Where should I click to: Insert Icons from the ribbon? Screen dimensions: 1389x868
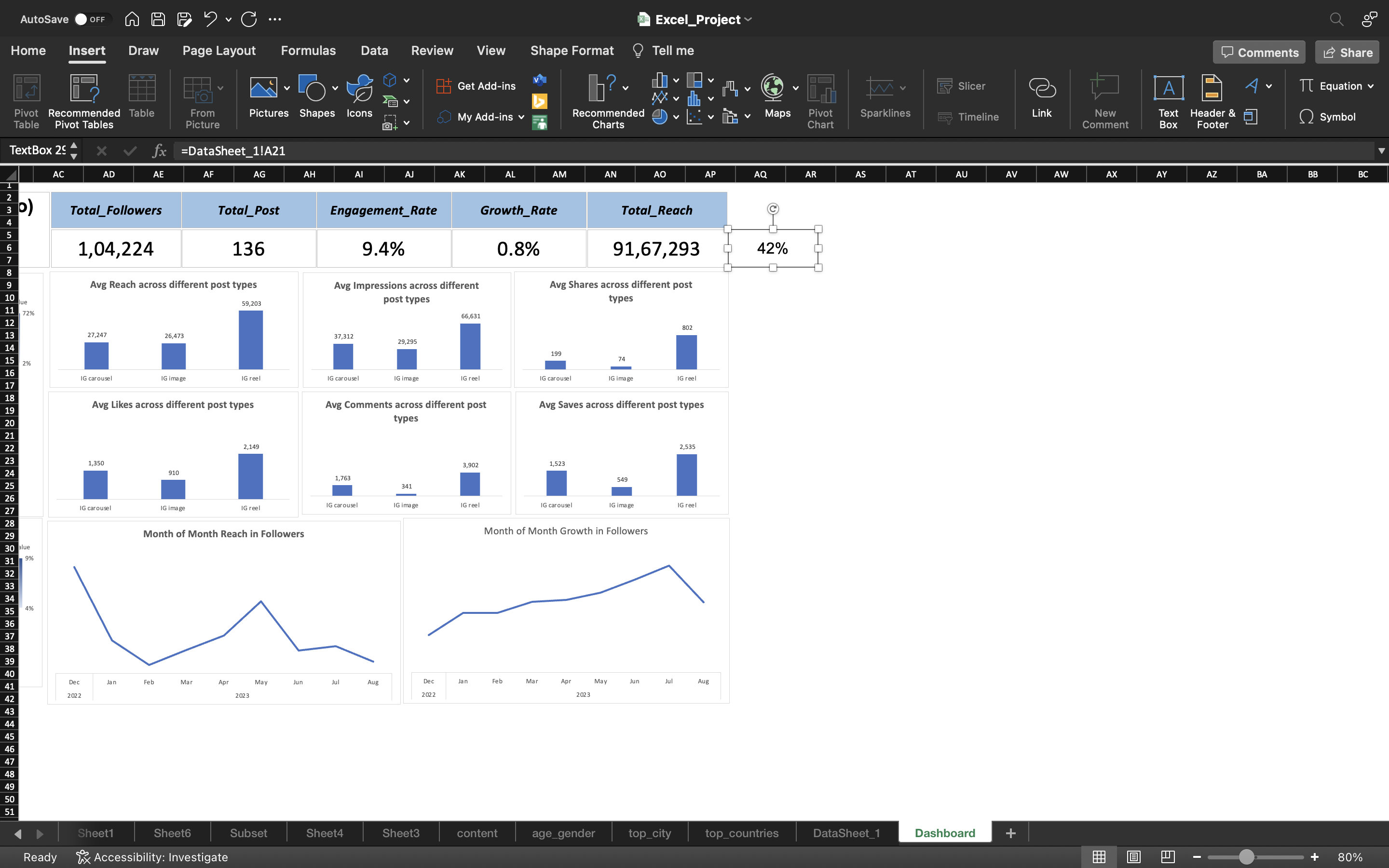(x=359, y=96)
